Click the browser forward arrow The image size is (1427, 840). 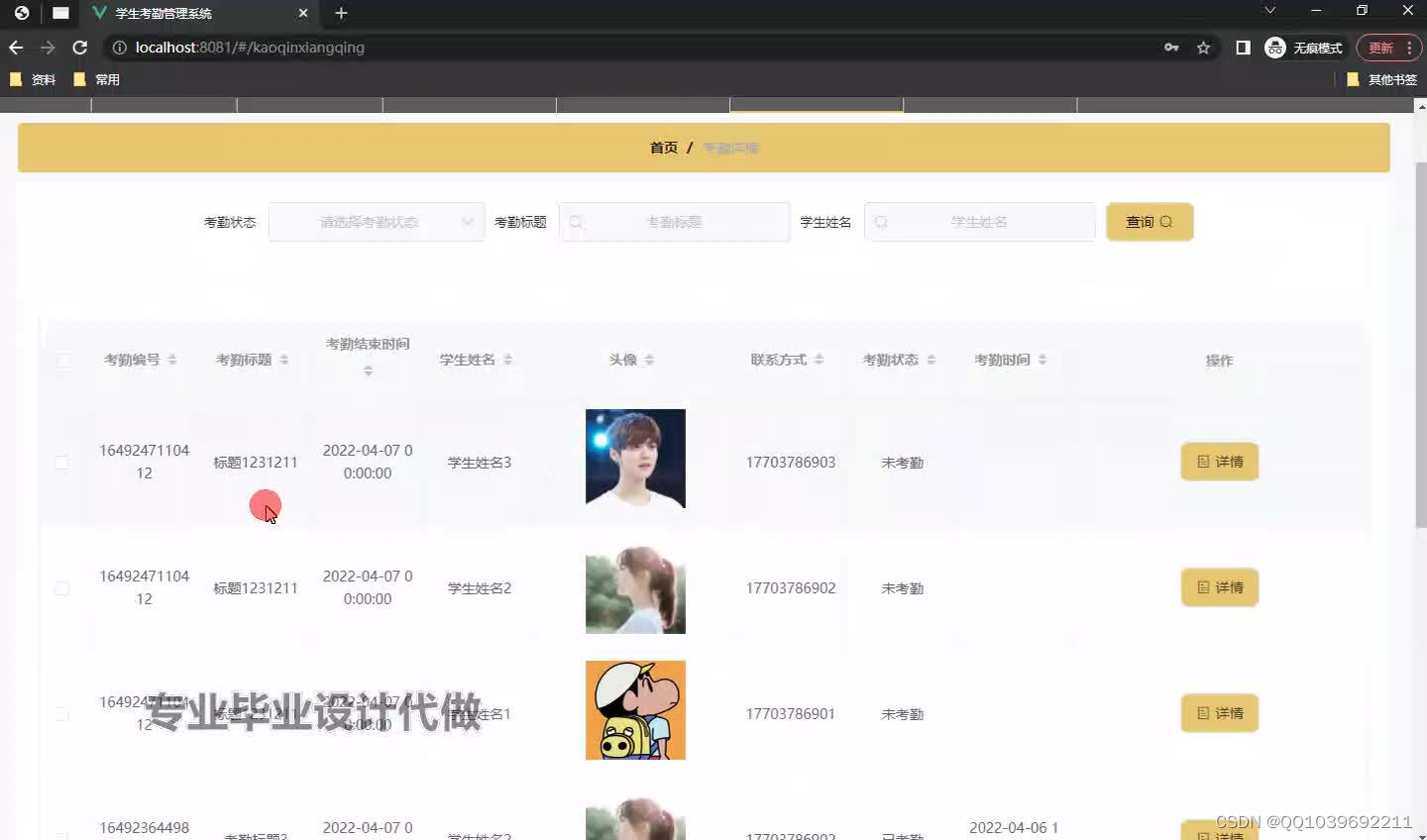coord(48,48)
